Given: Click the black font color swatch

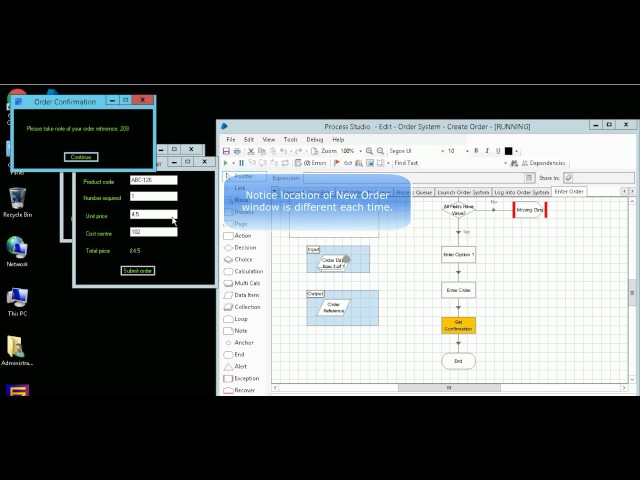Looking at the screenshot, I should coord(509,151).
